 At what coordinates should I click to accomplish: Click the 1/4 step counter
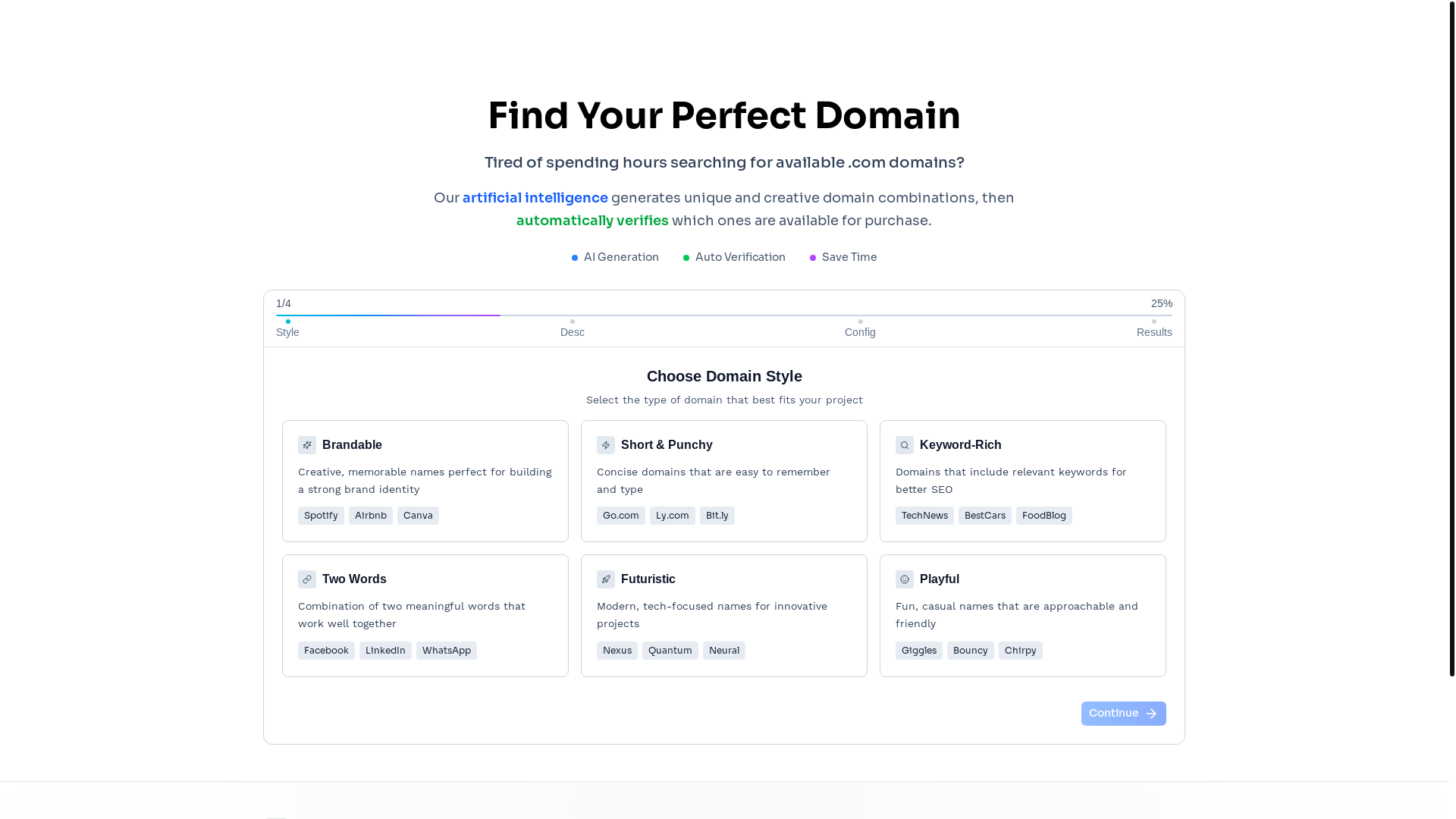284,303
